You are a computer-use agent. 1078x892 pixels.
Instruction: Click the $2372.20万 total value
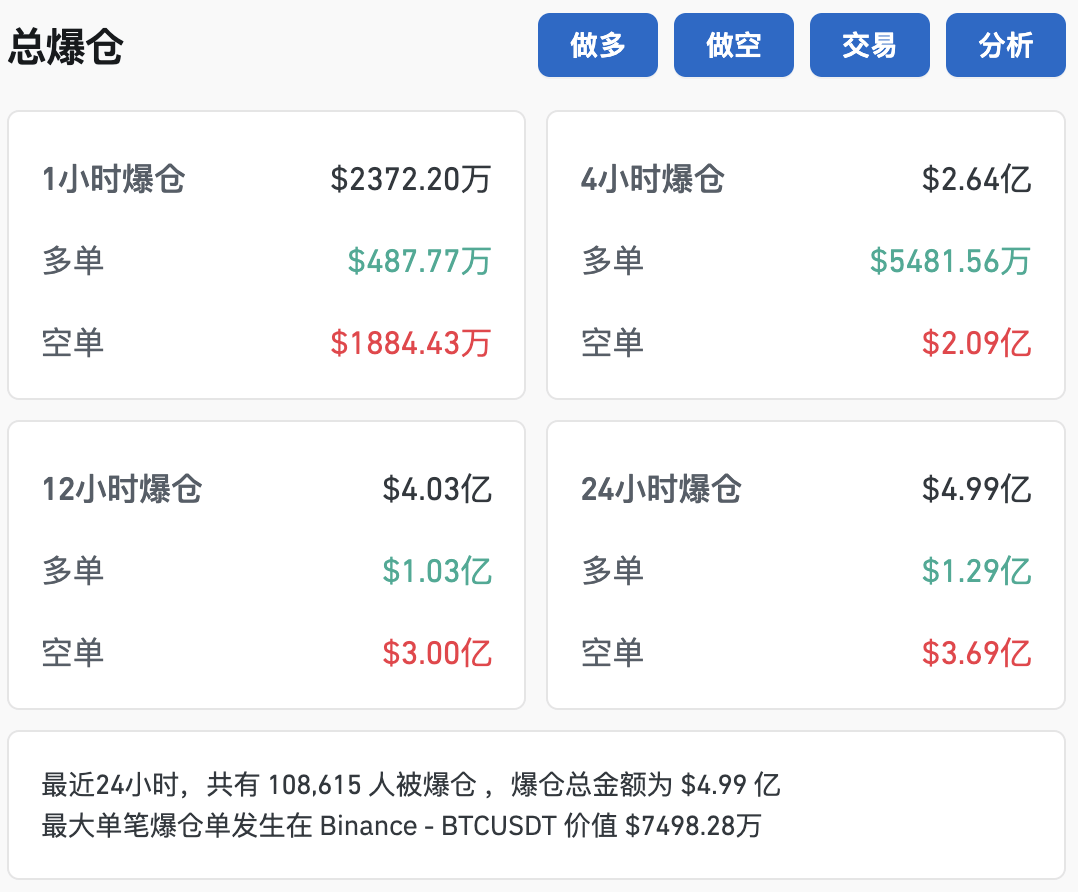pyautogui.click(x=408, y=180)
